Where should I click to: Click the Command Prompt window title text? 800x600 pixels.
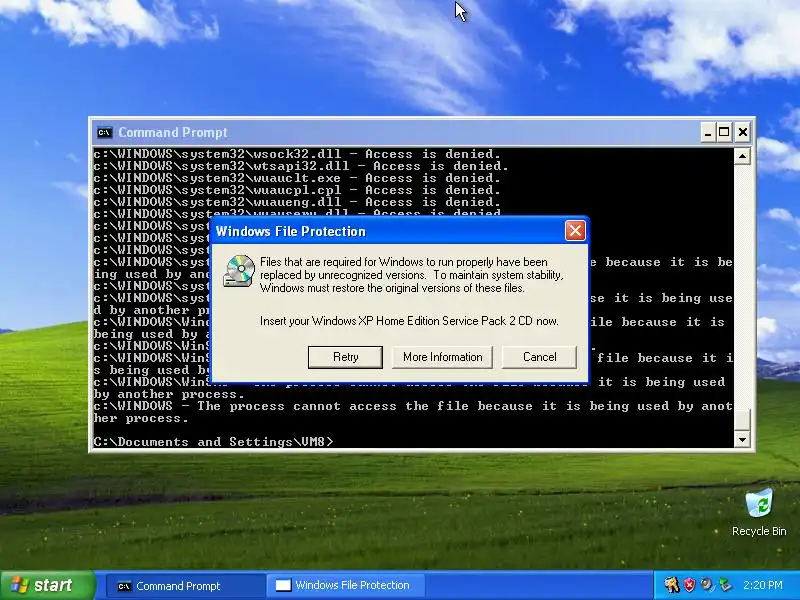[172, 133]
